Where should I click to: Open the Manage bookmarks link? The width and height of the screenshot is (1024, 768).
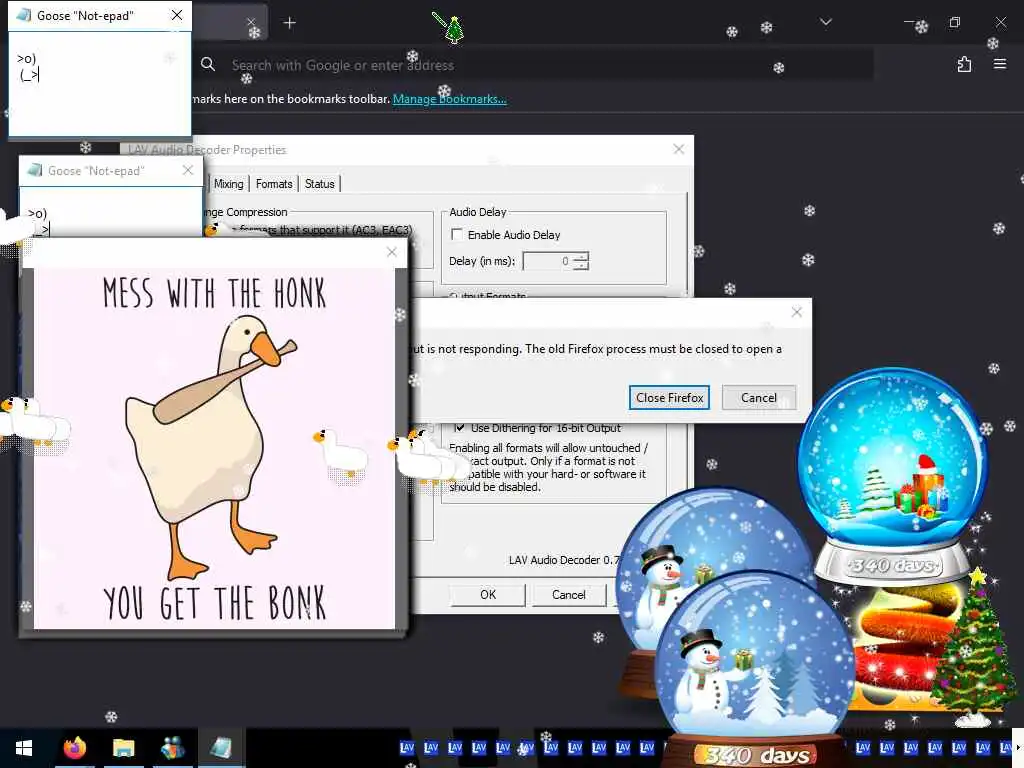coord(449,99)
